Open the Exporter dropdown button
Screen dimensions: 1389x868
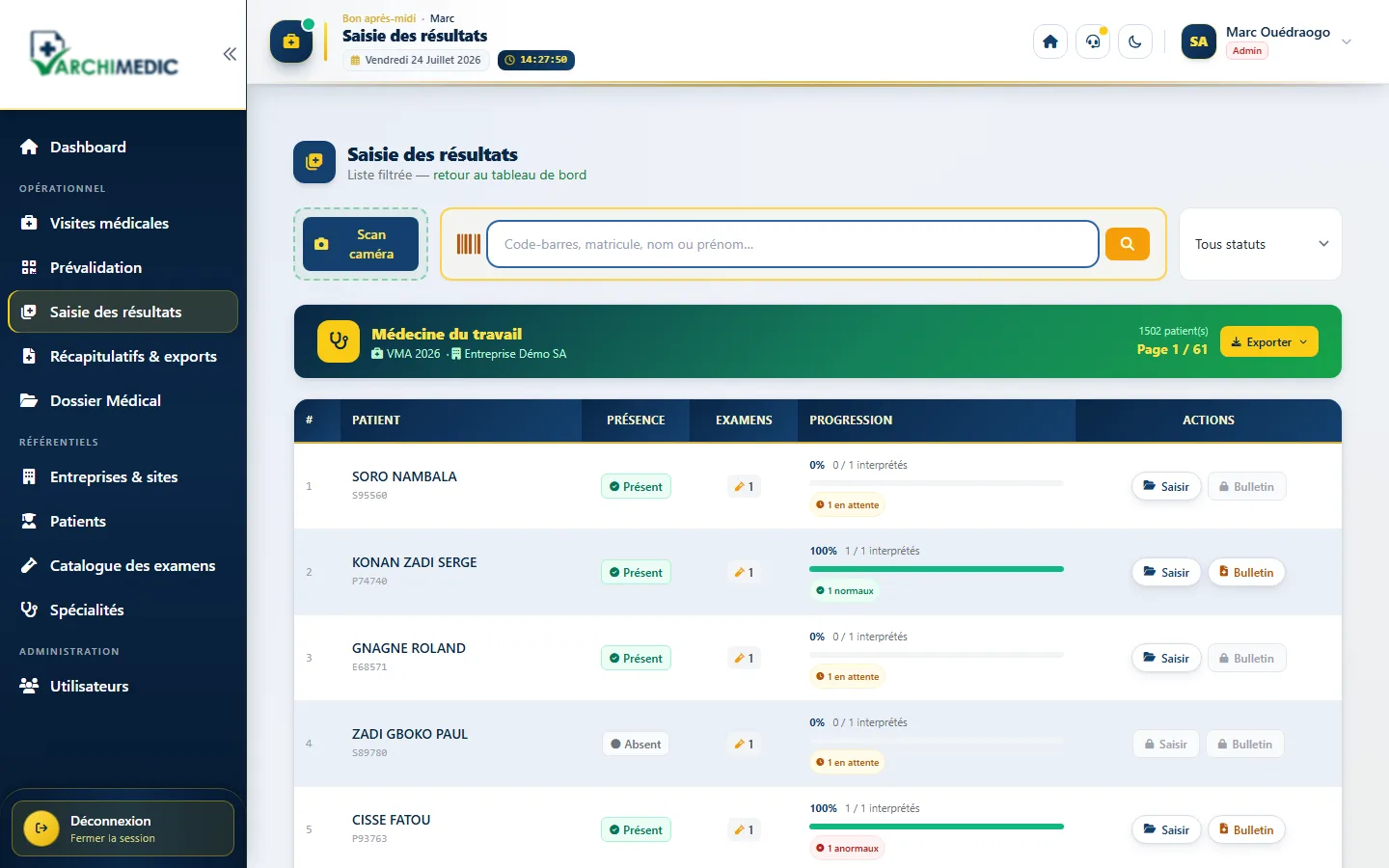(x=1268, y=341)
